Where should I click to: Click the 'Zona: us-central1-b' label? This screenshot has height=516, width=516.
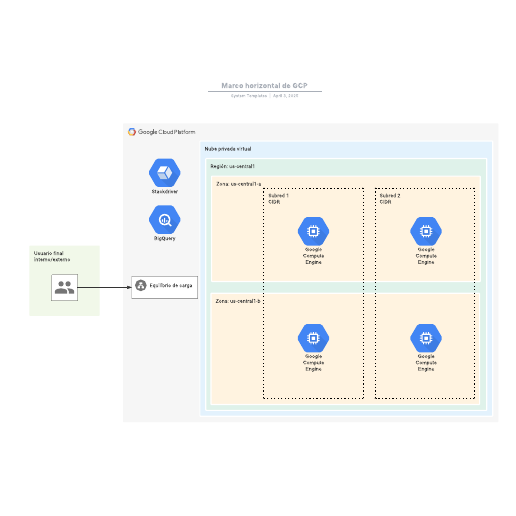click(x=238, y=301)
